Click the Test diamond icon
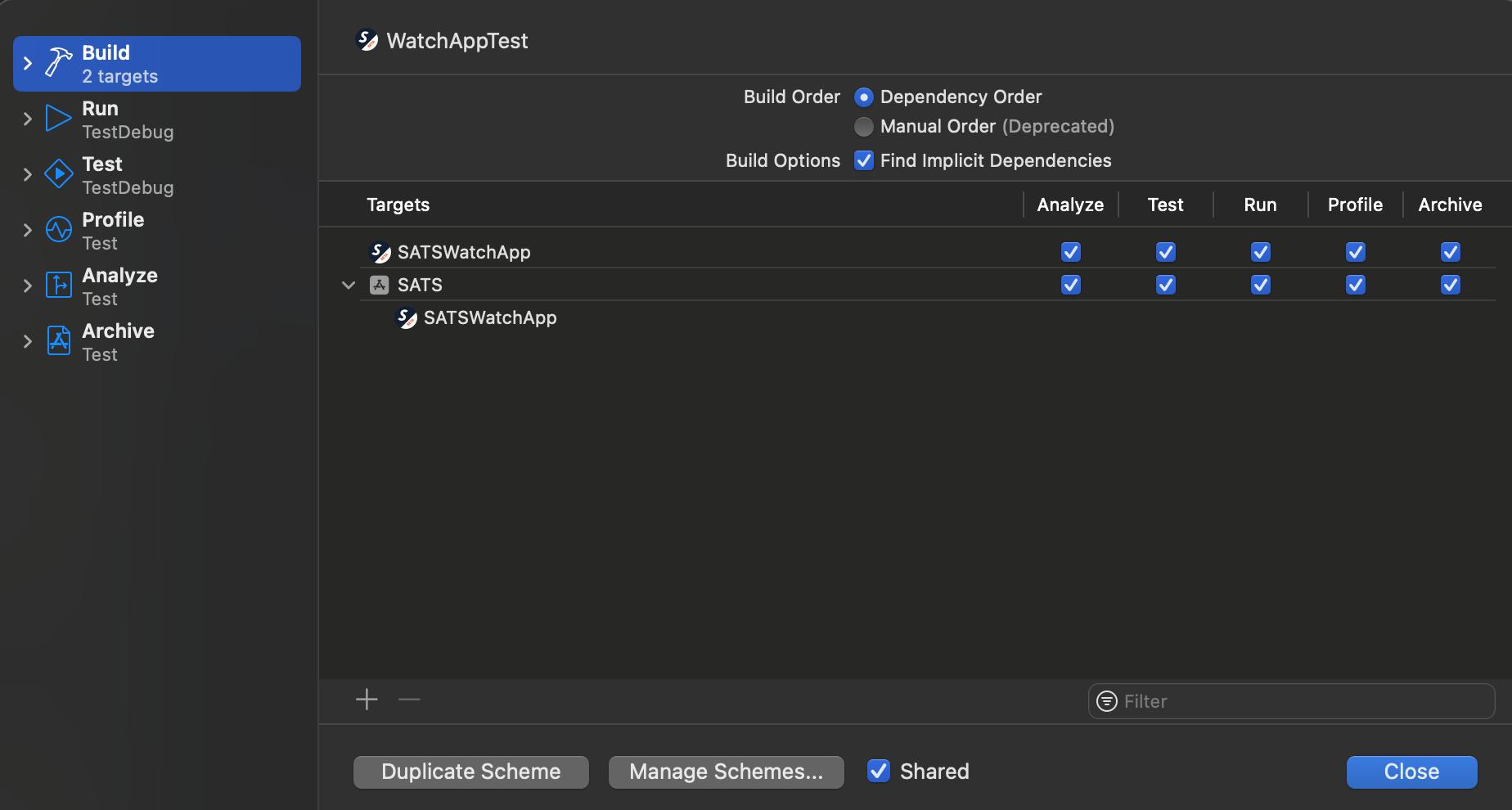Viewport: 1512px width, 810px height. point(58,174)
